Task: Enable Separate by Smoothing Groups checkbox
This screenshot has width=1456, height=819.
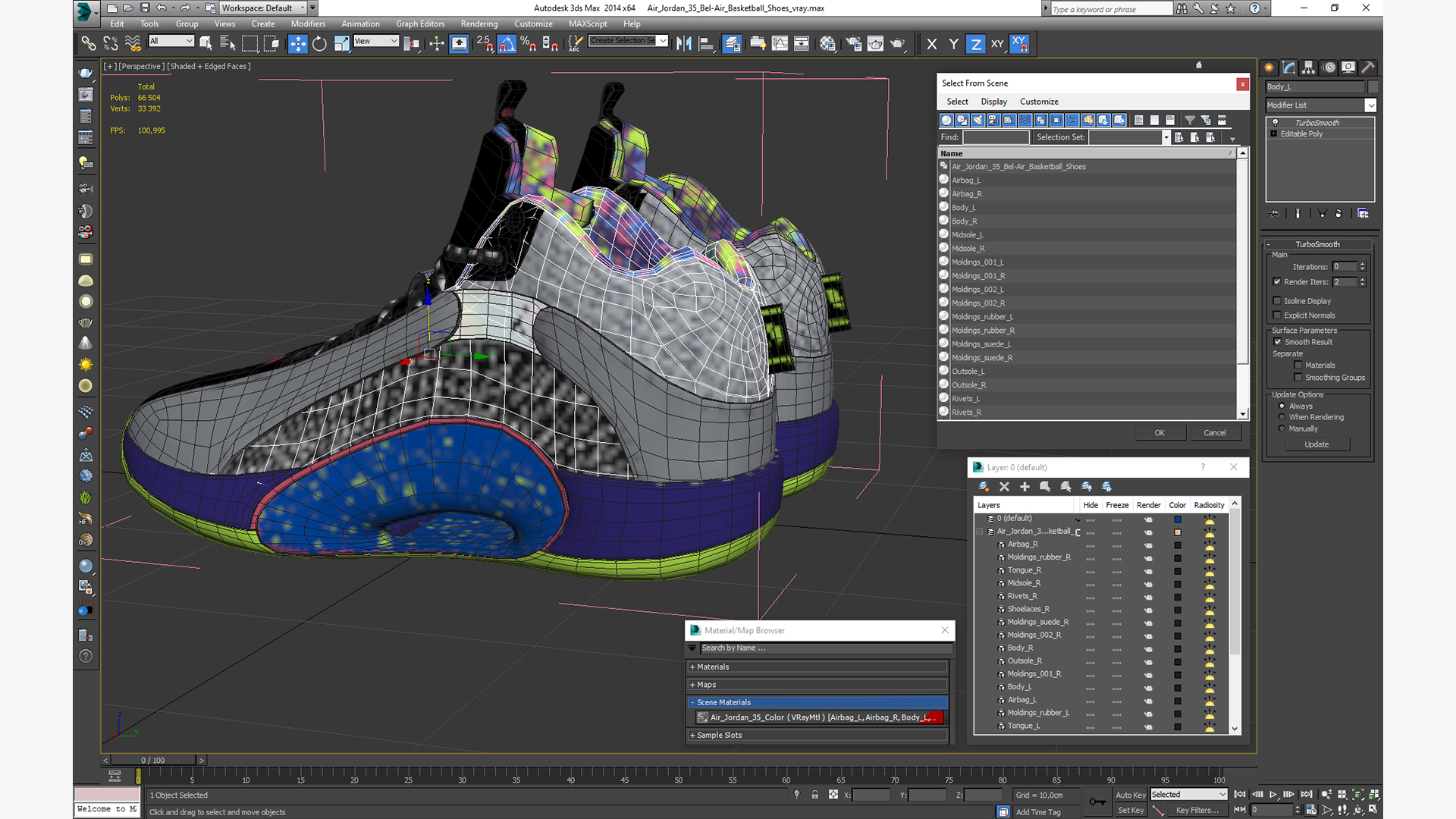Action: point(1298,378)
